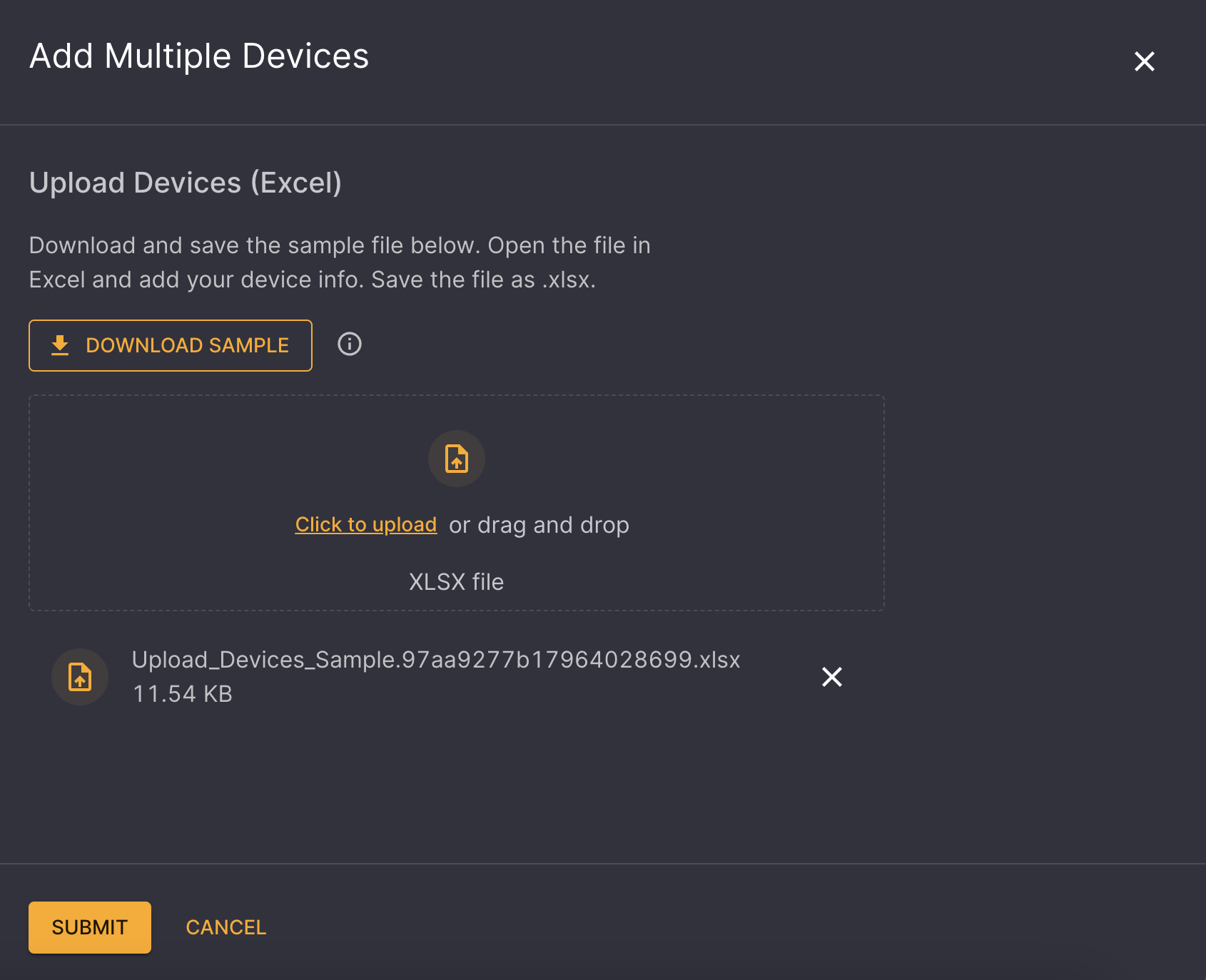
Task: Click the 'XLSX file' label in drop zone
Action: tap(456, 582)
